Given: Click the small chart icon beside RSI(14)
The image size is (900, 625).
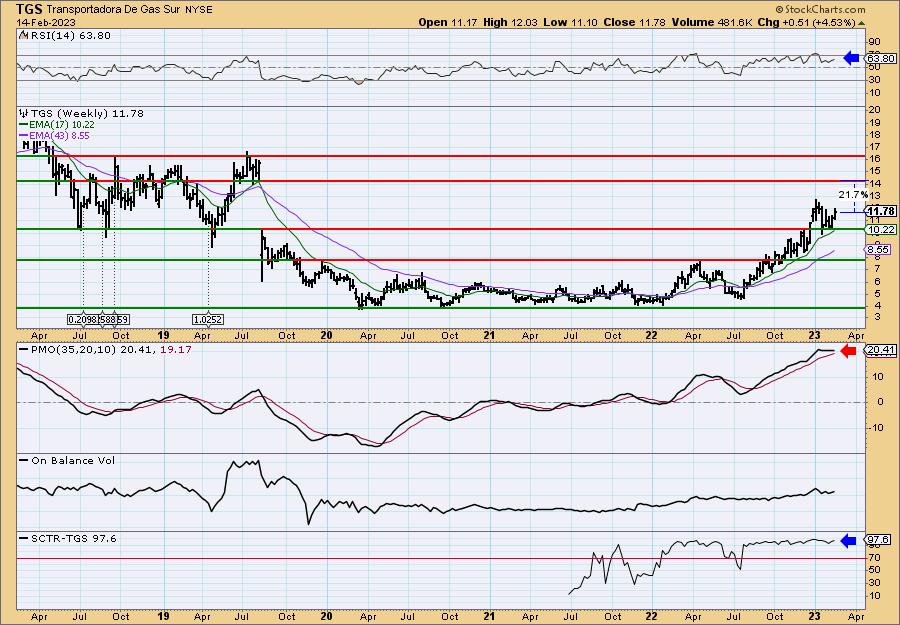Looking at the screenshot, I should (23, 36).
